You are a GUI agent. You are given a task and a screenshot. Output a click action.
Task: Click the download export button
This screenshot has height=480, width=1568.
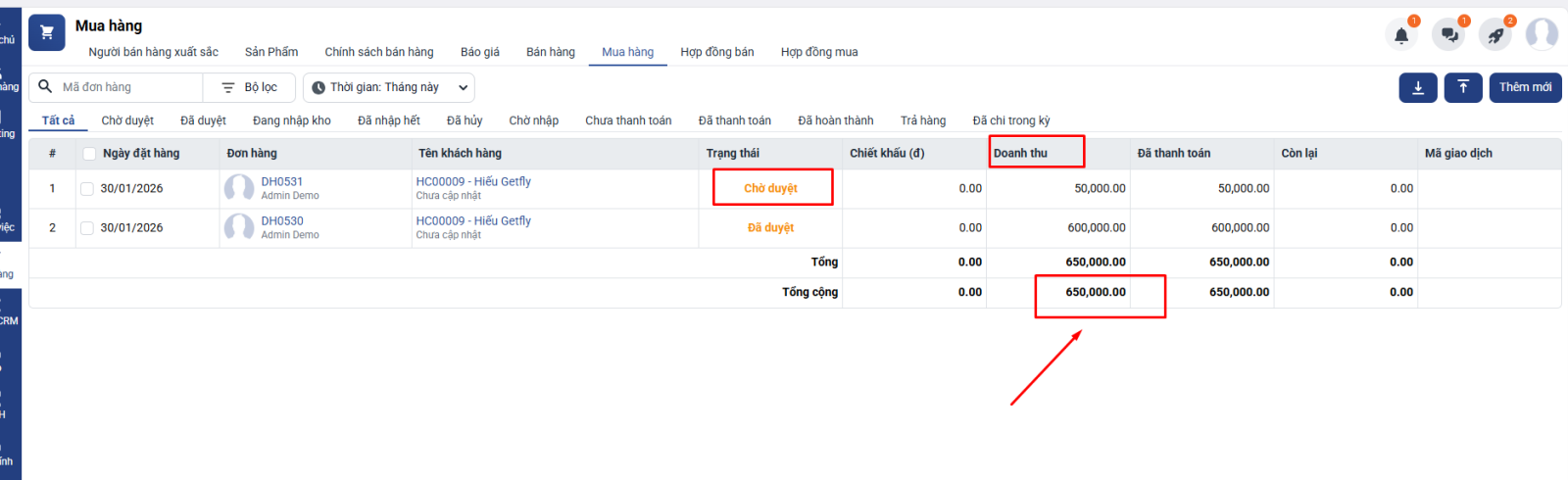[x=1418, y=87]
